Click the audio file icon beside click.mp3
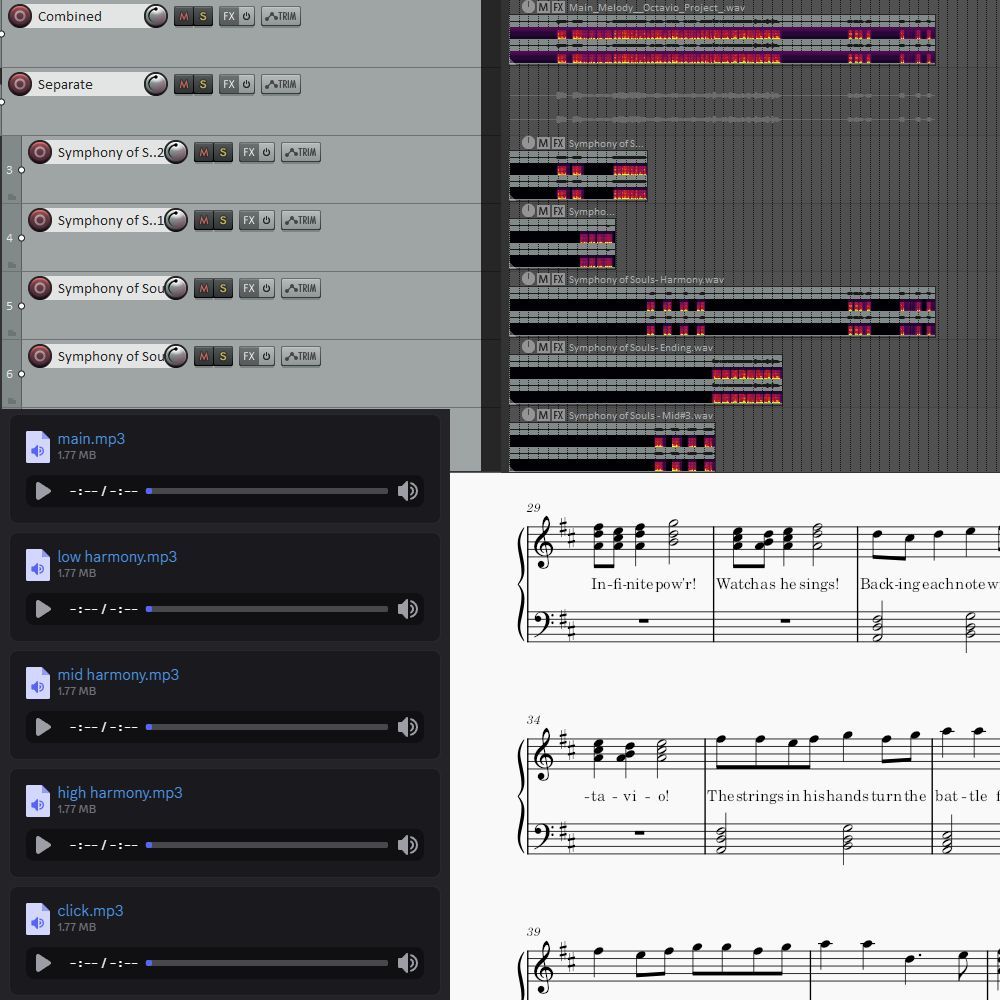This screenshot has height=1000, width=1000. (x=38, y=917)
